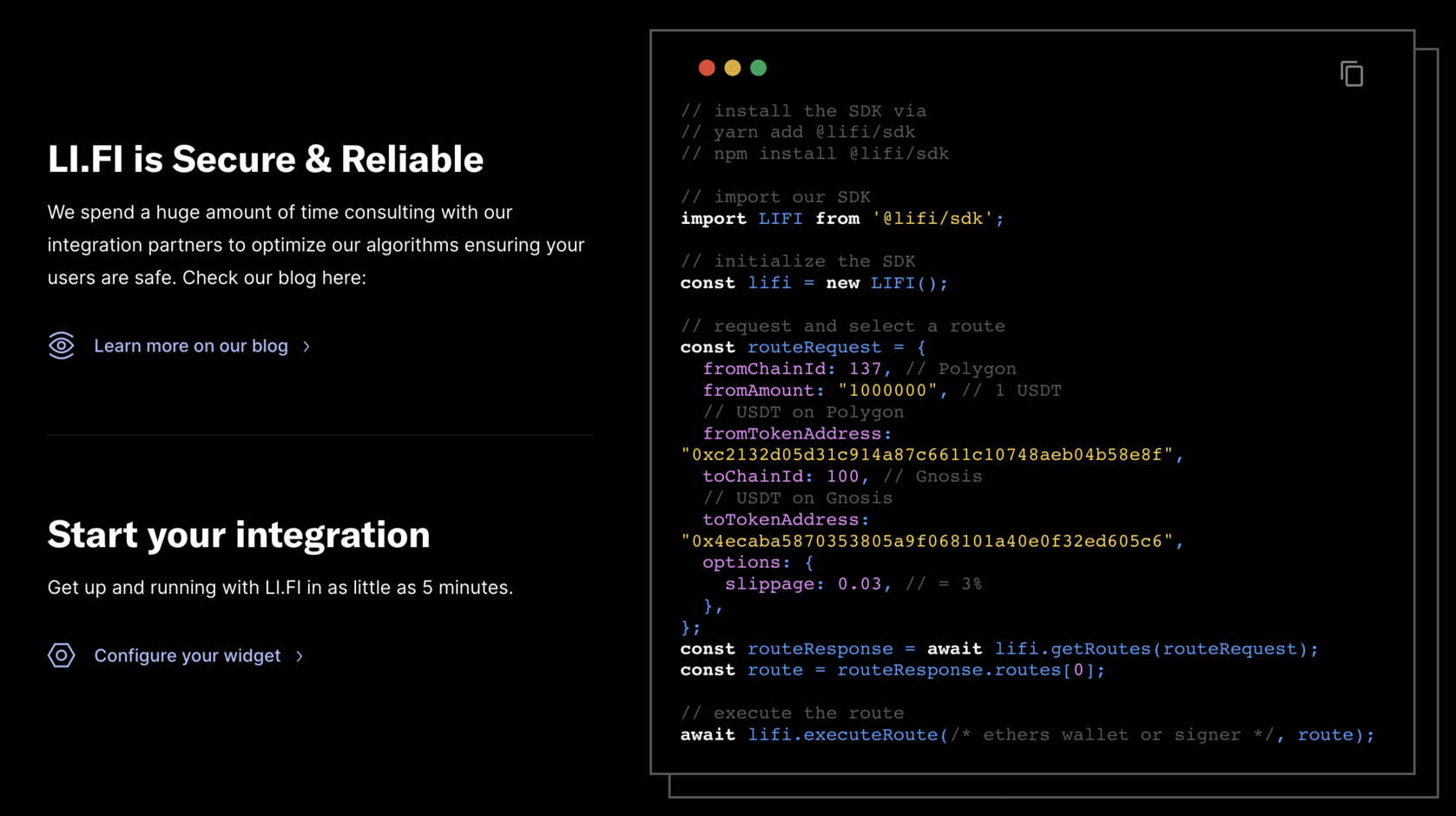Click the 'toChainId: 100' line
The width and height of the screenshot is (1456, 816).
click(842, 477)
